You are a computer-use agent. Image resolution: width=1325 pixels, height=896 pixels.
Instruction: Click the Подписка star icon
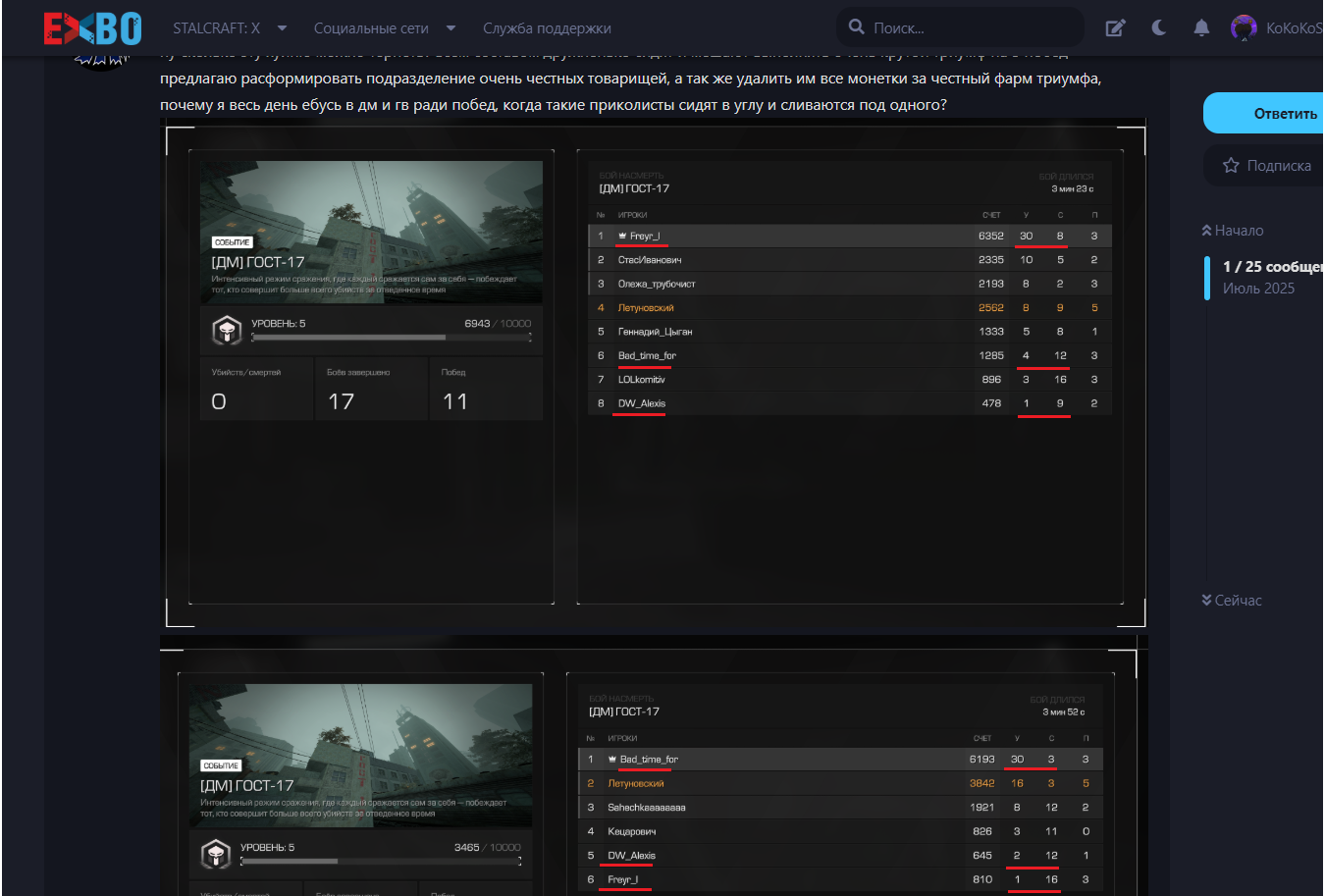pyautogui.click(x=1231, y=166)
